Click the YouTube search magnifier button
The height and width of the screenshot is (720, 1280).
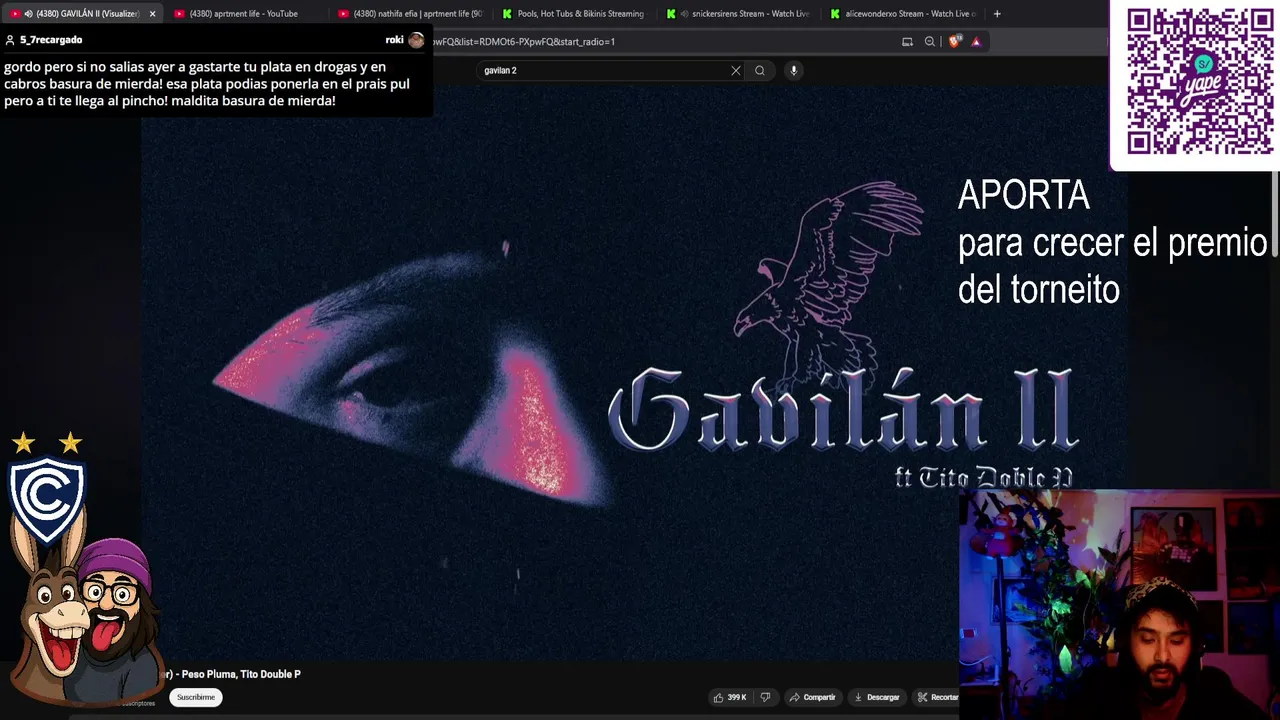(760, 71)
